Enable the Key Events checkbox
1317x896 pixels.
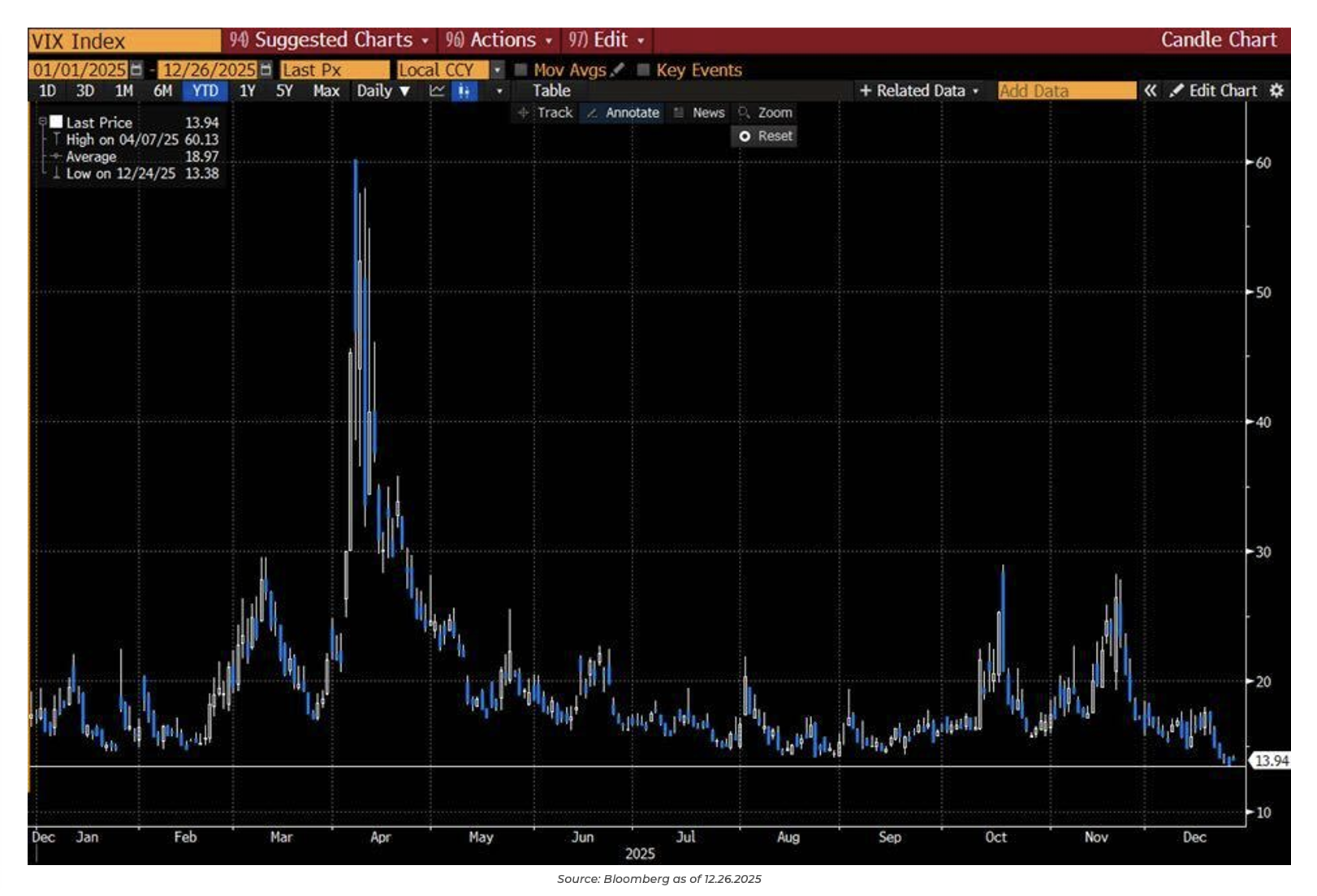643,70
